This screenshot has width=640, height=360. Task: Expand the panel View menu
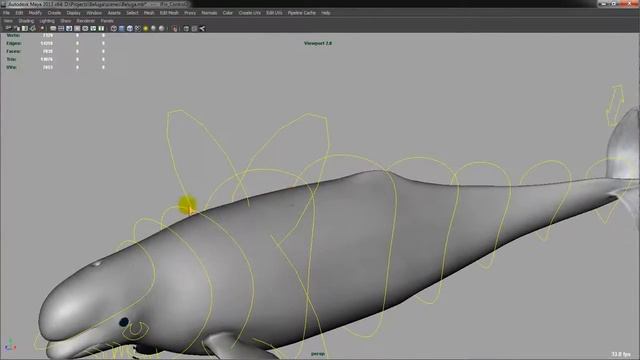point(8,20)
